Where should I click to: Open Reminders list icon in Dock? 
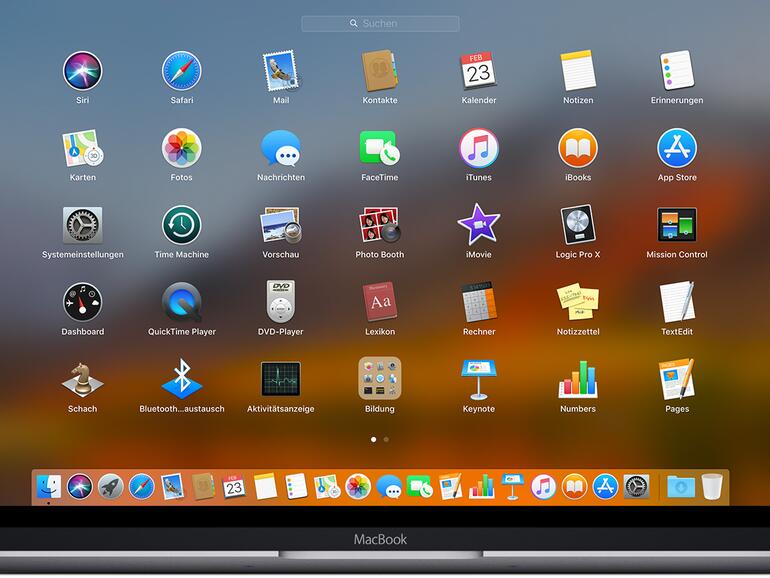click(x=296, y=487)
